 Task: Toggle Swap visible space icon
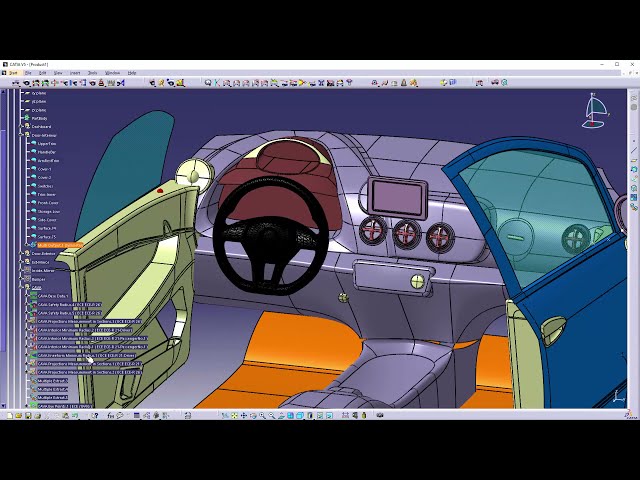coord(329,416)
